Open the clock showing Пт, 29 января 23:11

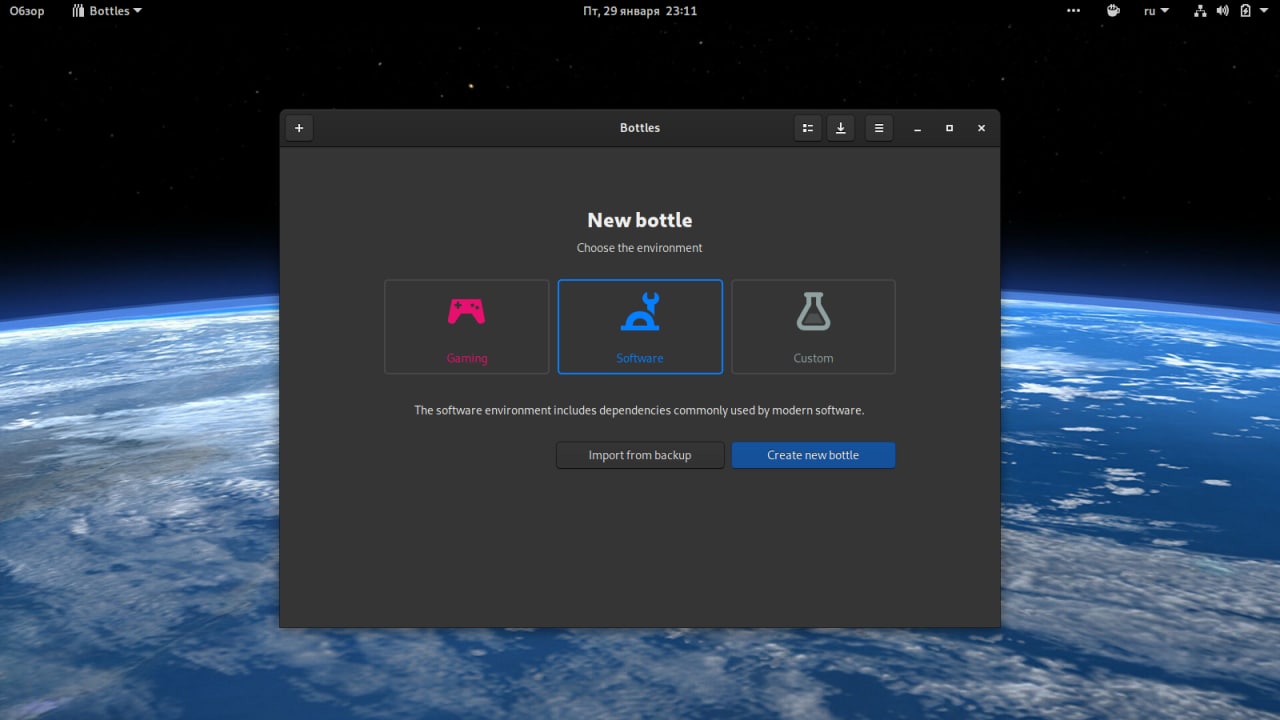[x=640, y=11]
